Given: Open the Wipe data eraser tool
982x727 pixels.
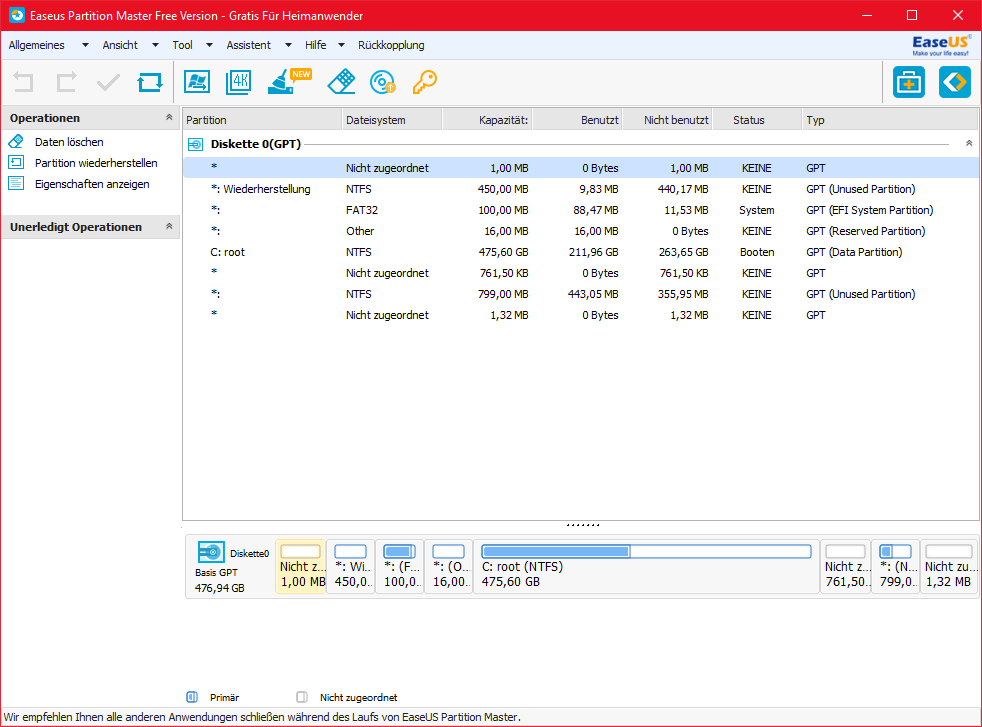Looking at the screenshot, I should [341, 82].
